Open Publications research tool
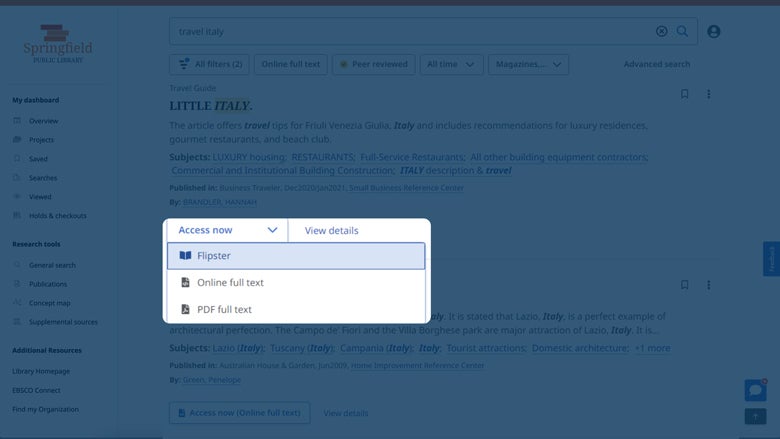 pyautogui.click(x=48, y=284)
